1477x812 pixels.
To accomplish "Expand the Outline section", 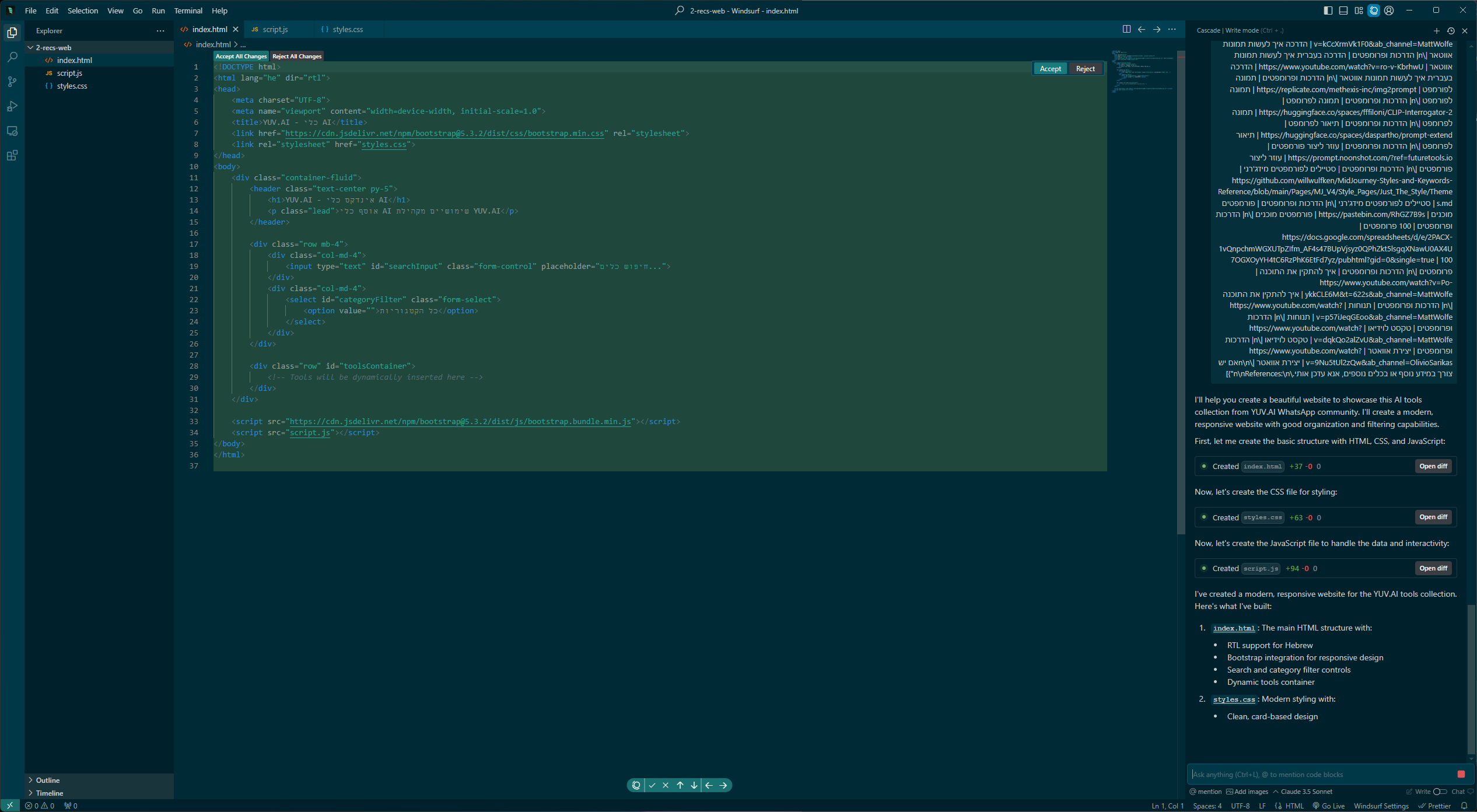I will click(x=48, y=780).
